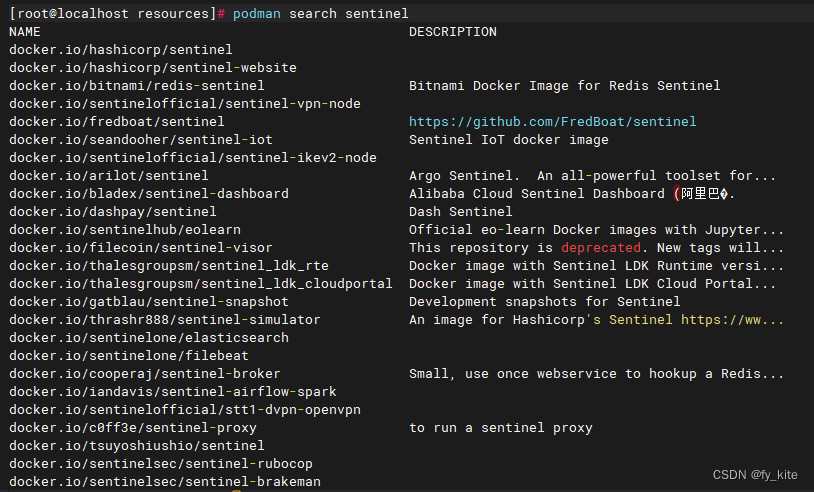Click 'to run a sentinel proxy' description
The width and height of the screenshot is (814, 492).
(x=500, y=428)
